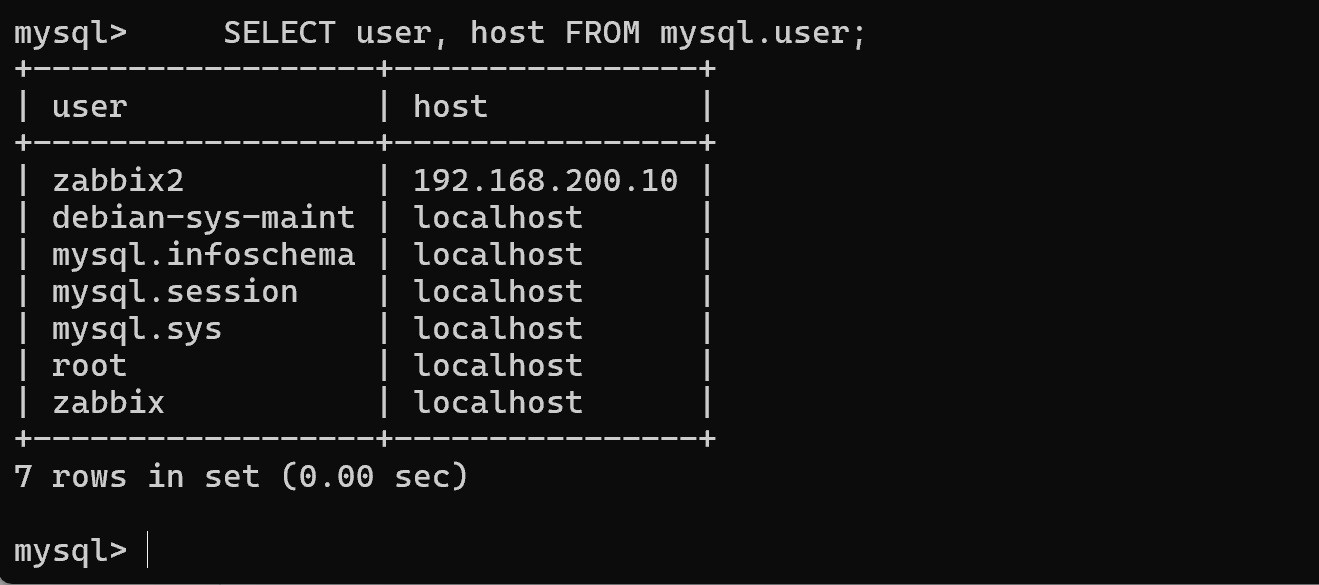Click the host column header
1319x585 pixels.
pos(450,106)
